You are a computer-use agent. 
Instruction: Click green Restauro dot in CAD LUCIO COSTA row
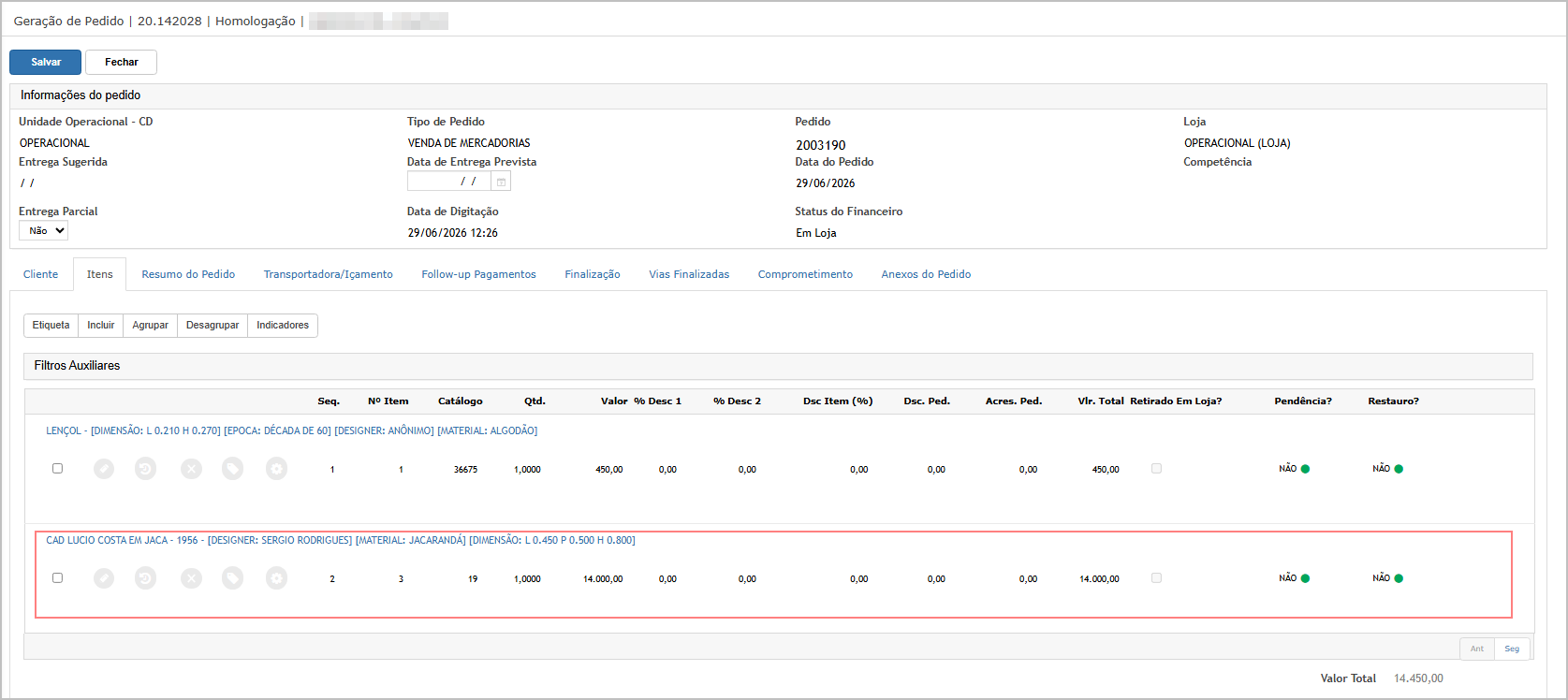(x=1399, y=578)
